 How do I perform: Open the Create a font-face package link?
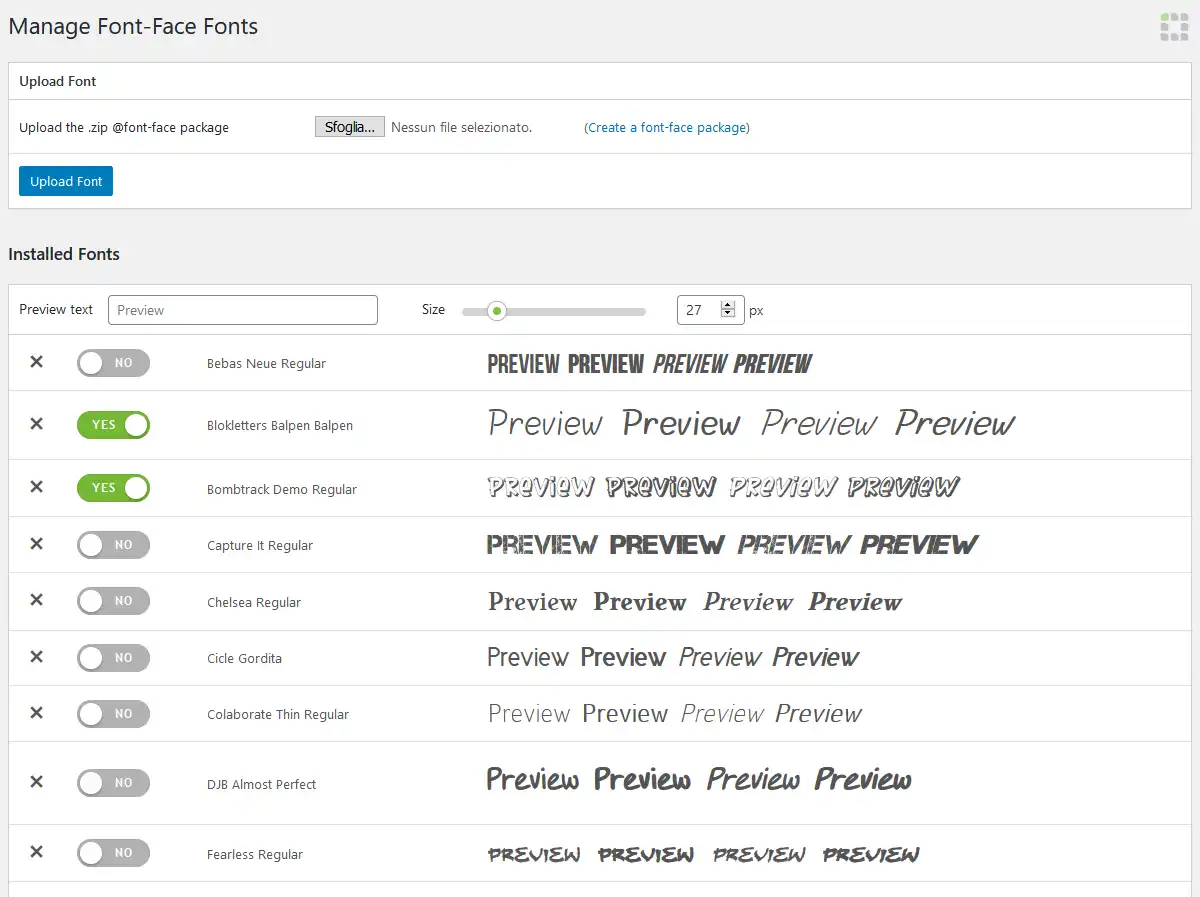(x=666, y=127)
